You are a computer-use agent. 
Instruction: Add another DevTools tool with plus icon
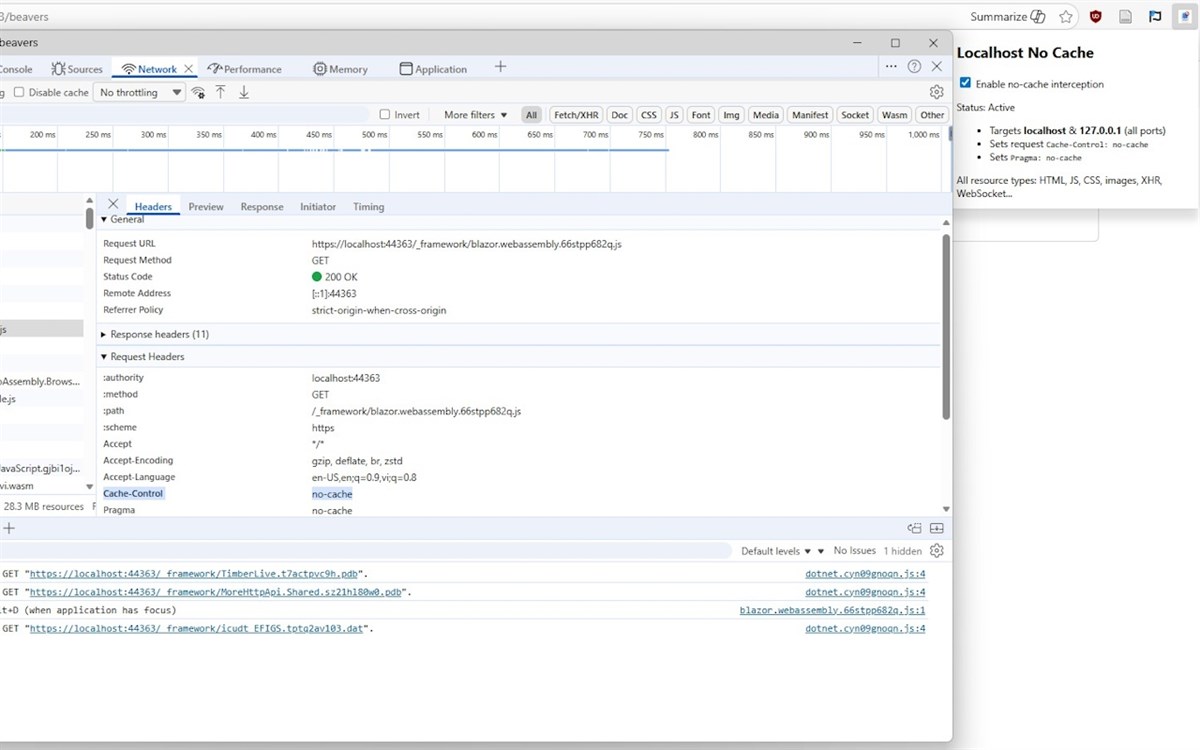500,67
